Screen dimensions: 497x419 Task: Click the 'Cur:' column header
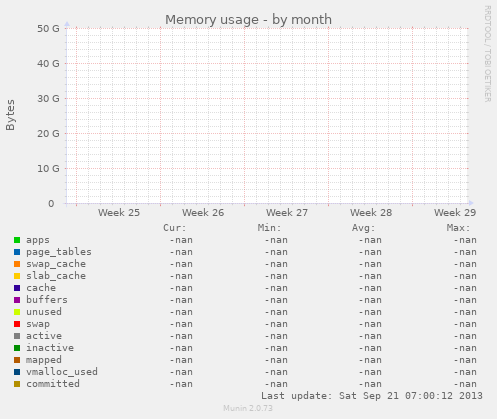[x=175, y=228]
